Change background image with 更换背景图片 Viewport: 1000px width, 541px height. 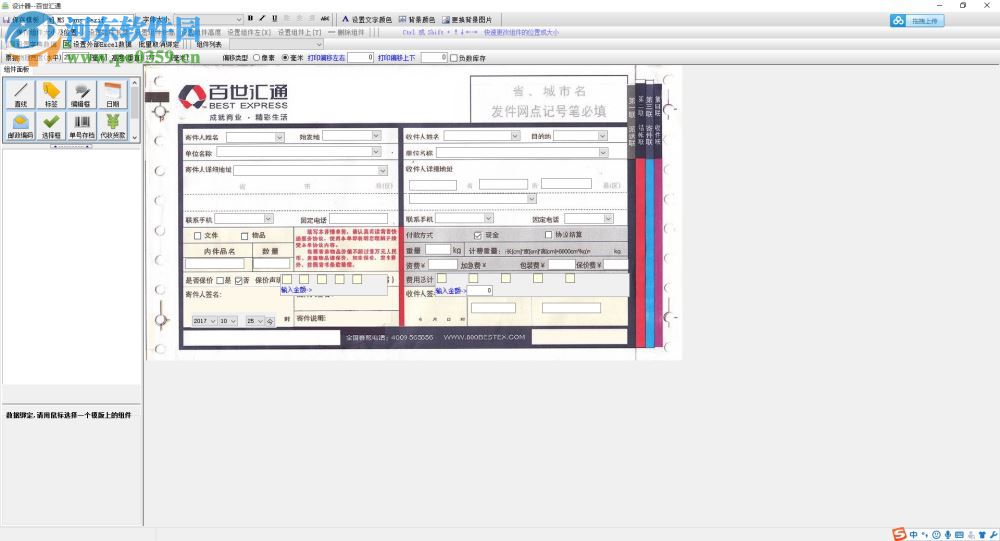coord(467,20)
